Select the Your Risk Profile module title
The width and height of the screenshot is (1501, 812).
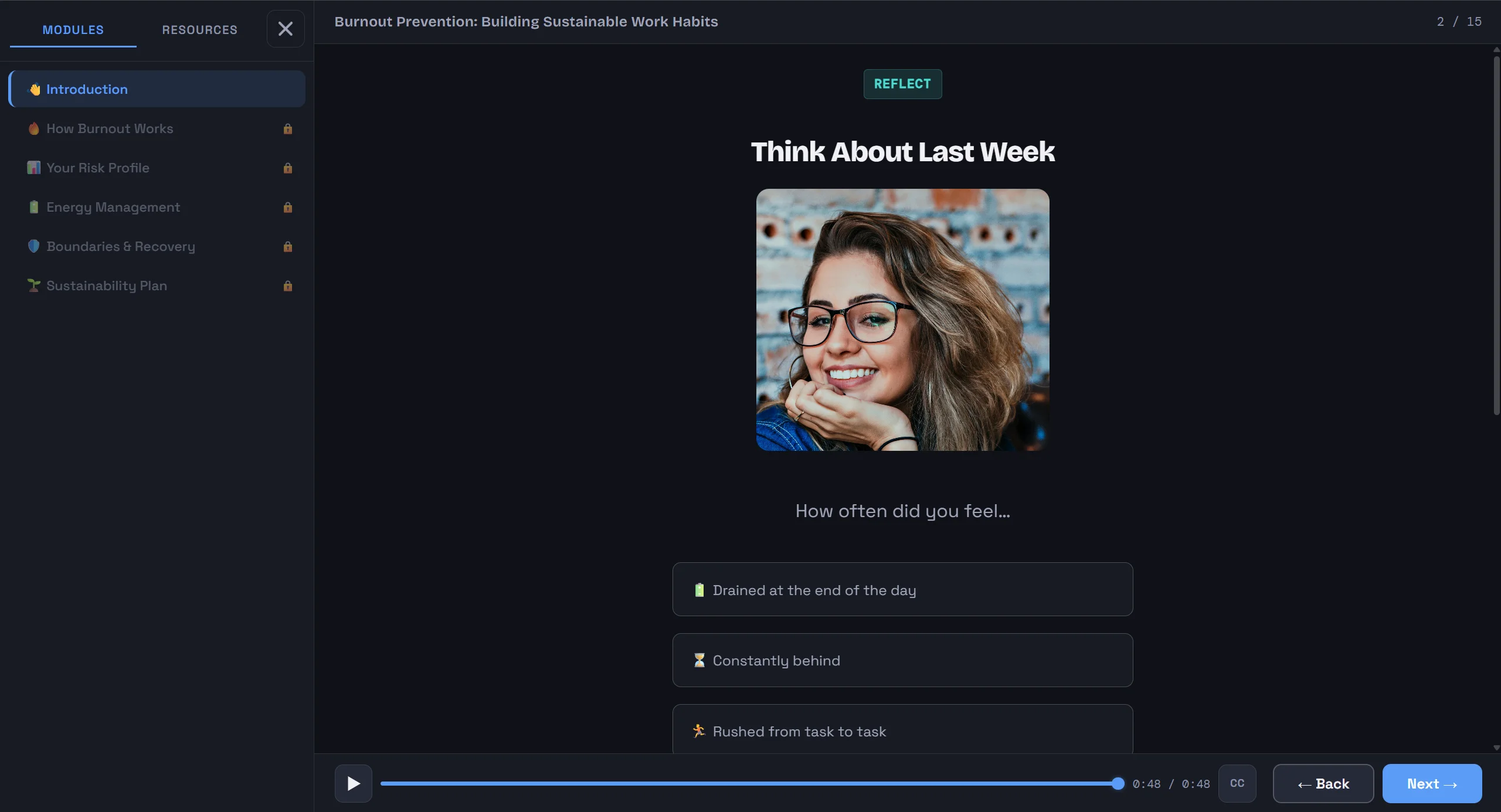98,168
